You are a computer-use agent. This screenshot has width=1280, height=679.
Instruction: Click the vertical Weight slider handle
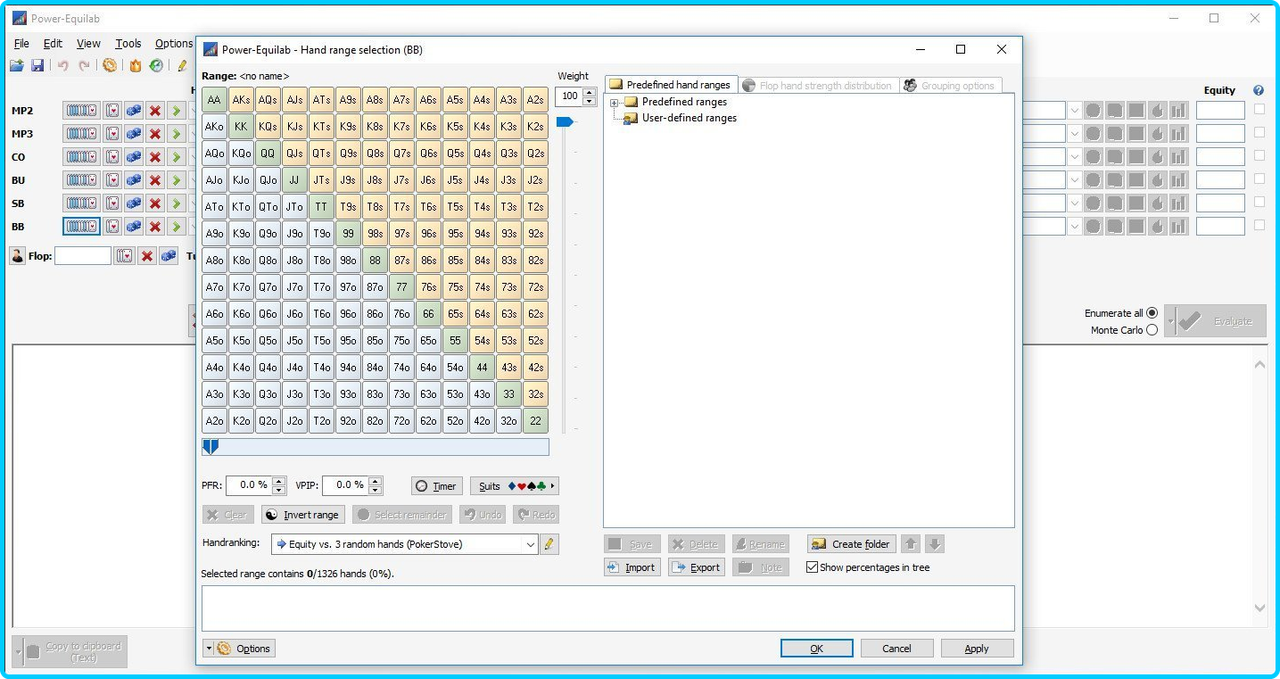(565, 122)
